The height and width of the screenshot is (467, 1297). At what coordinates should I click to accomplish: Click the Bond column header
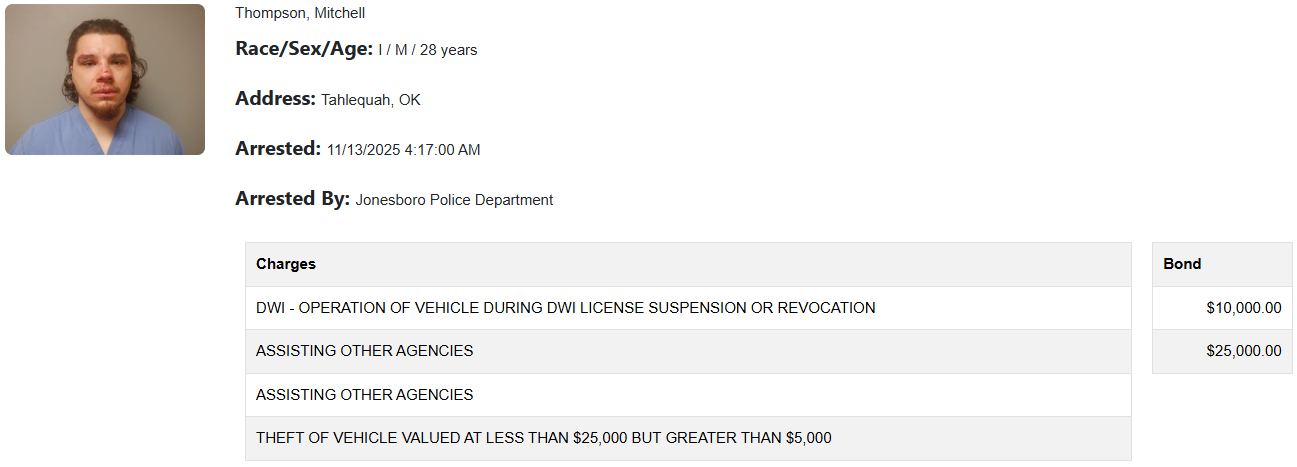pos(1182,264)
